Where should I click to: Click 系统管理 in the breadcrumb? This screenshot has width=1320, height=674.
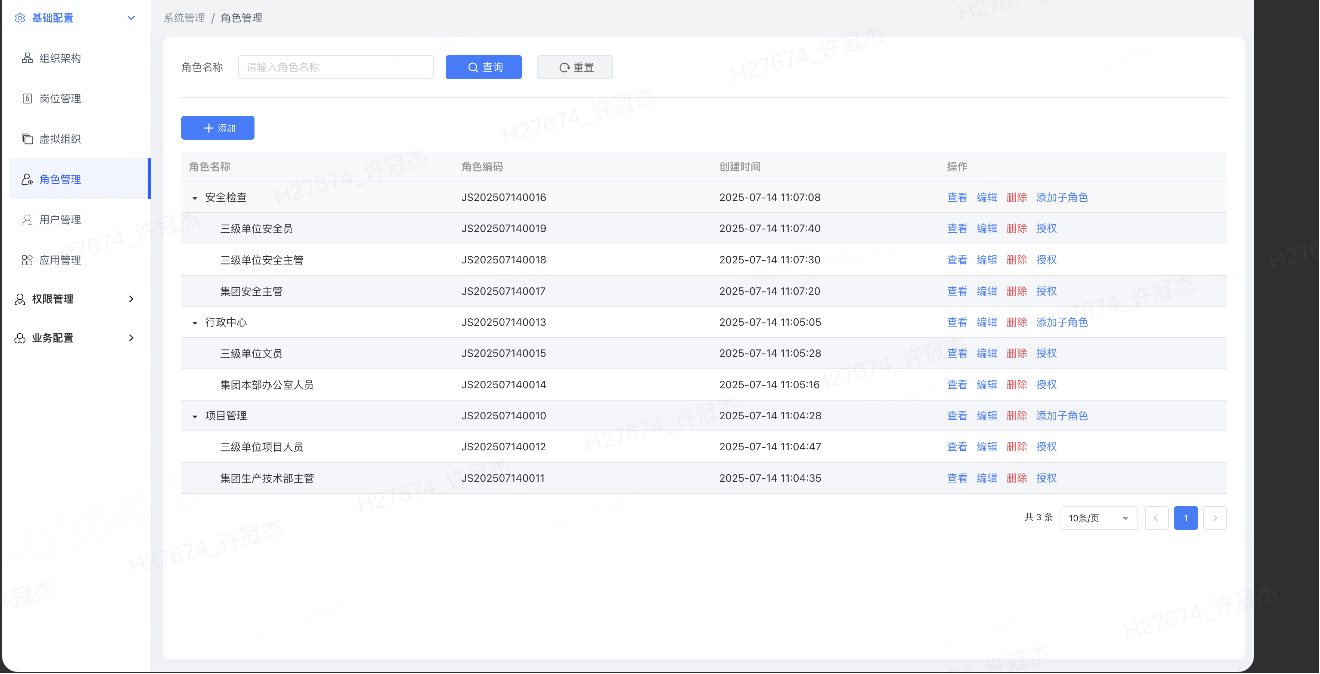184,18
